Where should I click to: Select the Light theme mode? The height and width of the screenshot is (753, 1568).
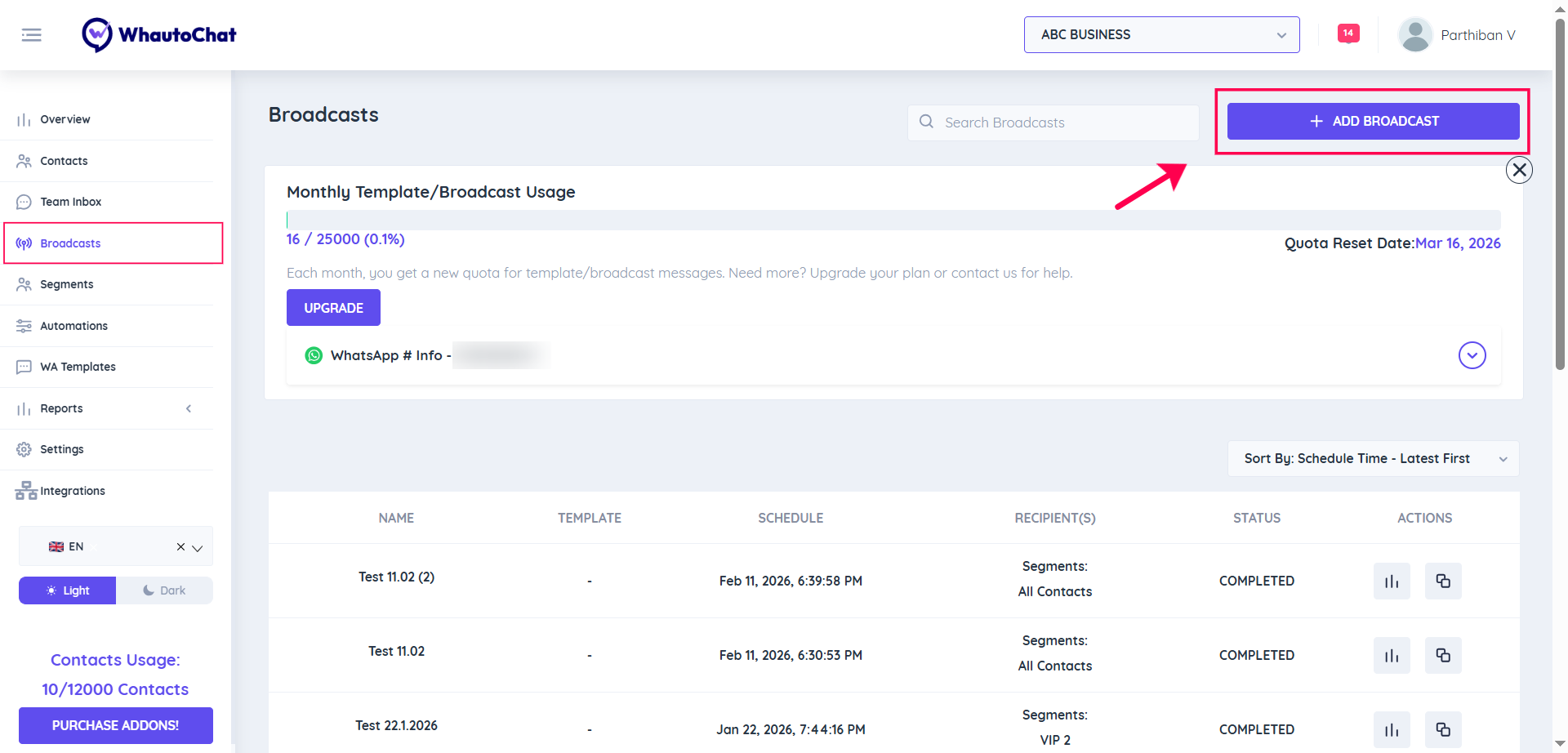pyautogui.click(x=68, y=590)
